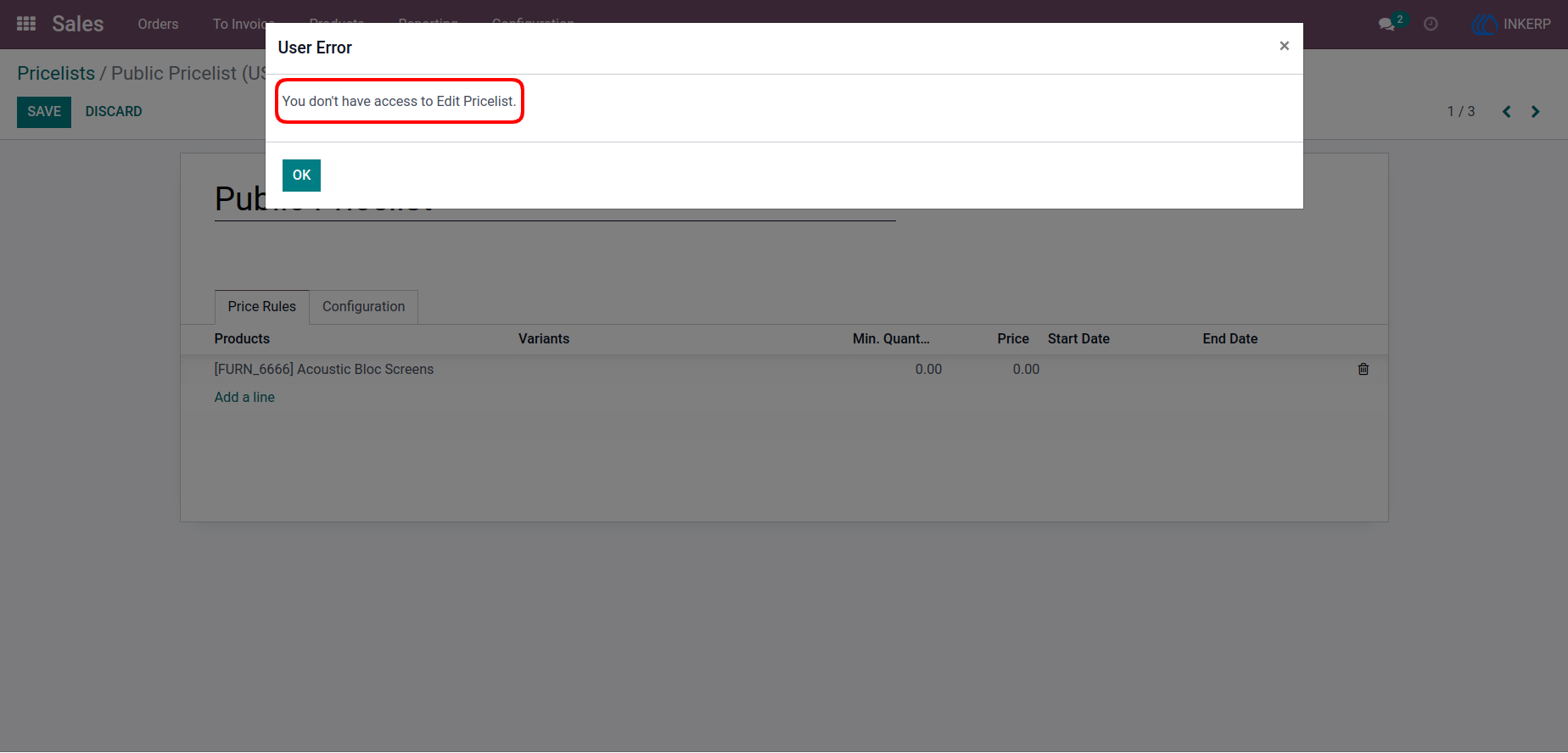The image size is (1568, 753).
Task: Select [FURN_6666] Acoustic Bloc Screens product cell
Action: [x=324, y=369]
